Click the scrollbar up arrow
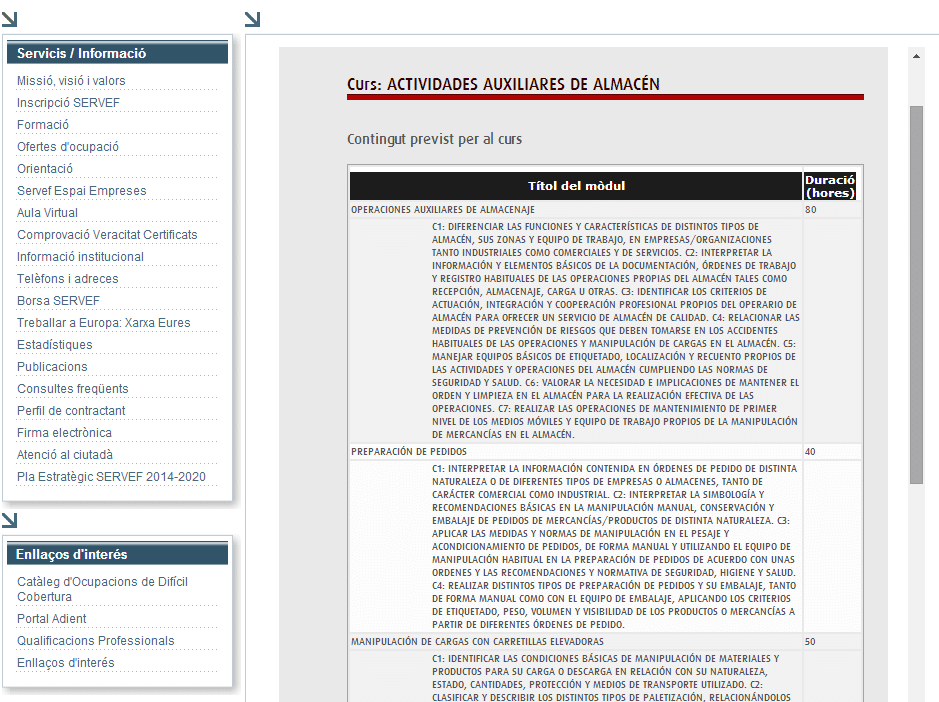The image size is (939, 702). pyautogui.click(x=916, y=57)
